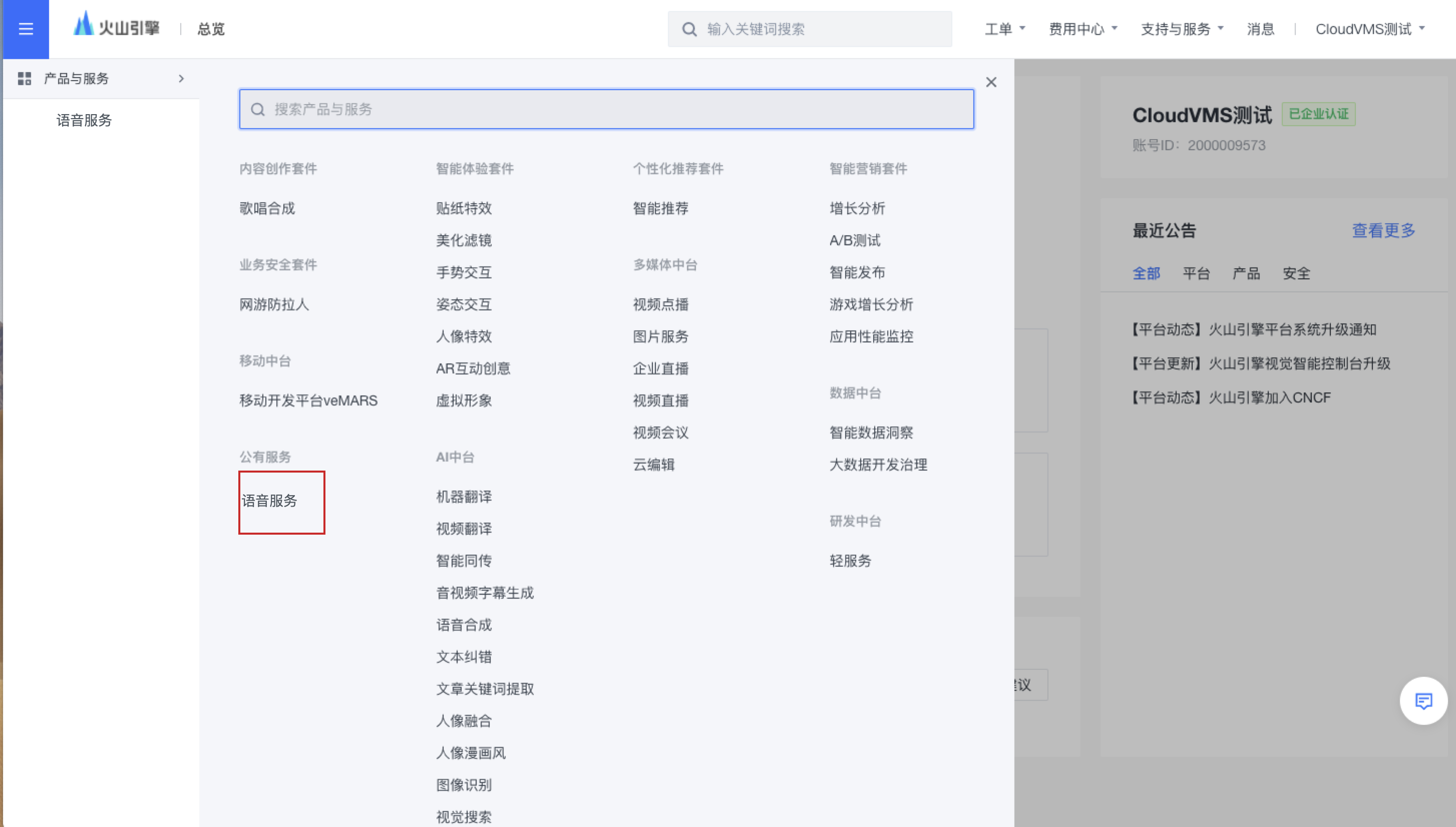Open 消息 in the top bar
This screenshot has height=827, width=1456.
[x=1261, y=29]
